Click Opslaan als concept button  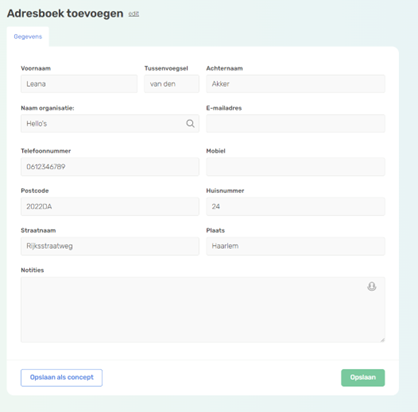pyautogui.click(x=62, y=378)
